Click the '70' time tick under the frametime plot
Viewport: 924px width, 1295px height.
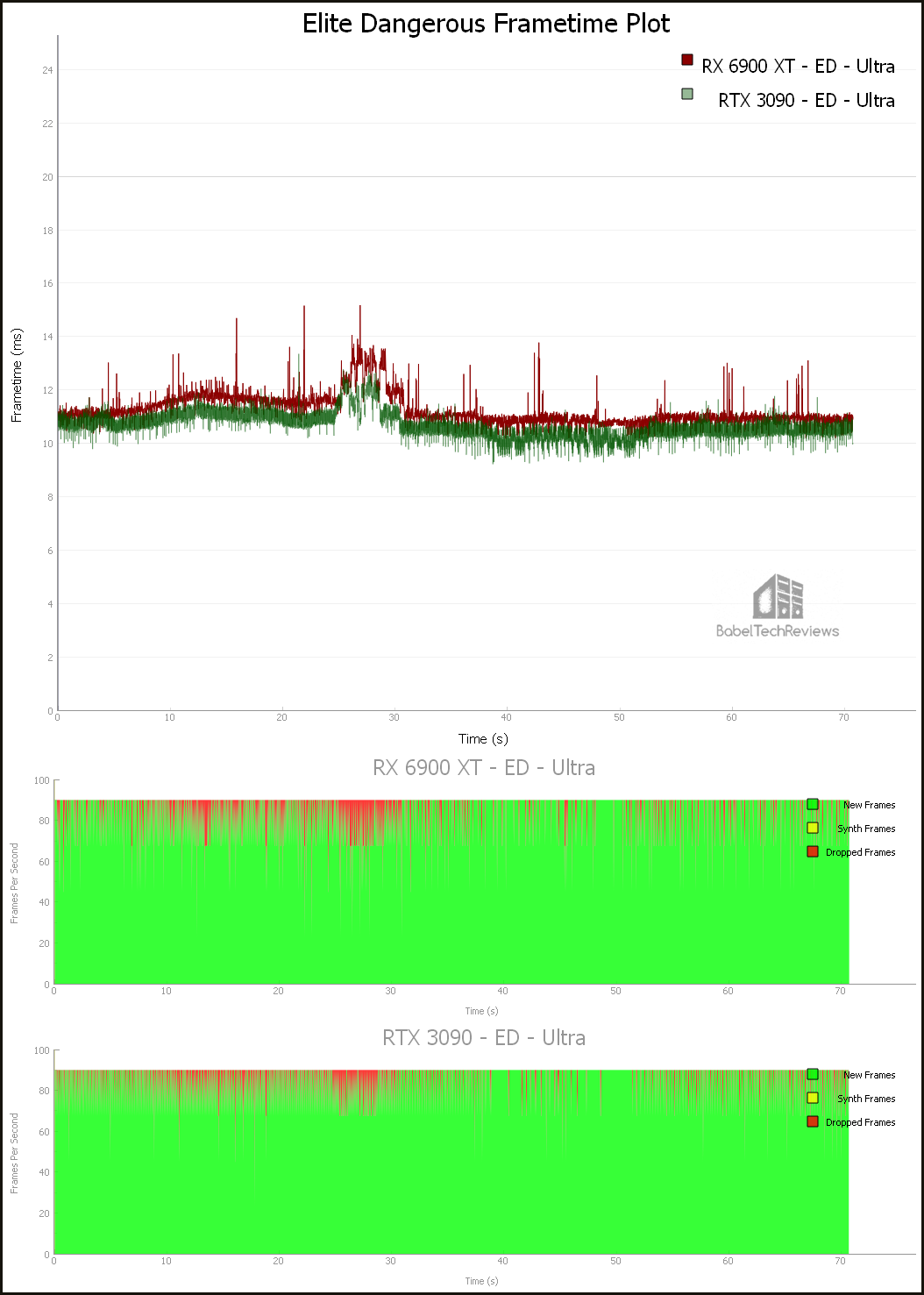843,717
